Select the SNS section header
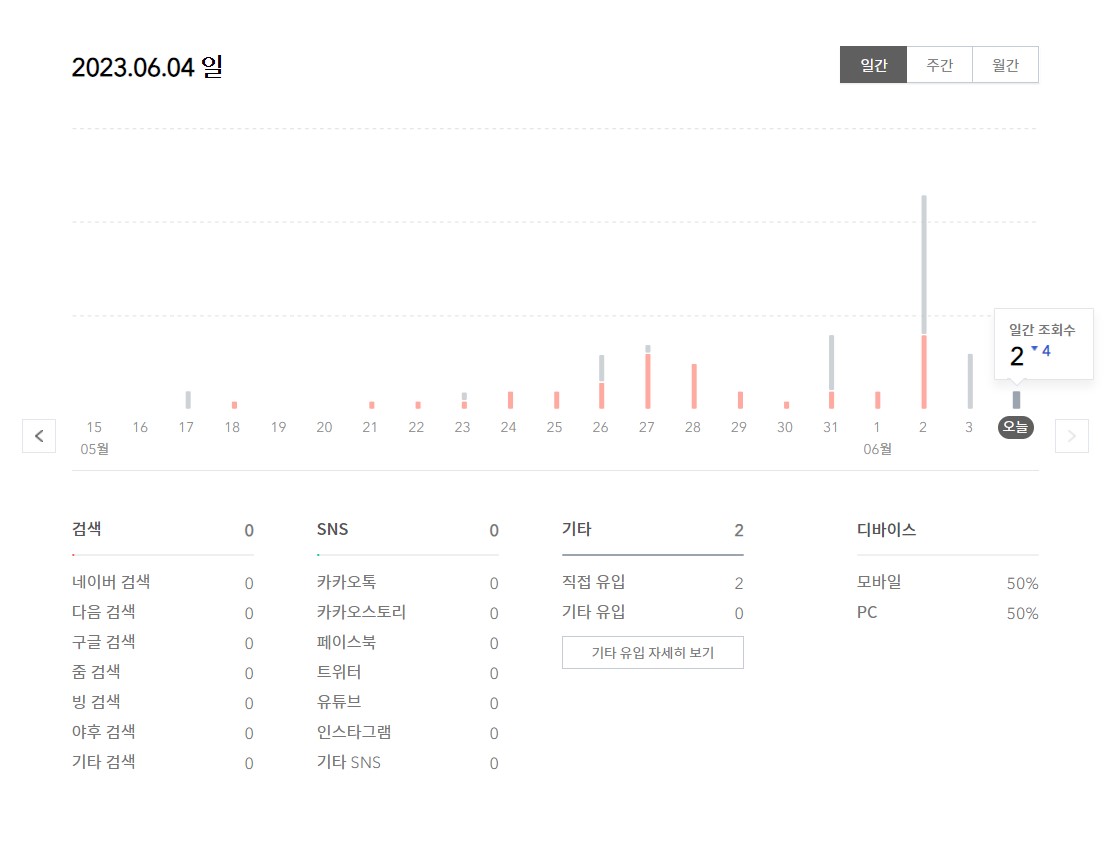The height and width of the screenshot is (844, 1114). pyautogui.click(x=333, y=529)
